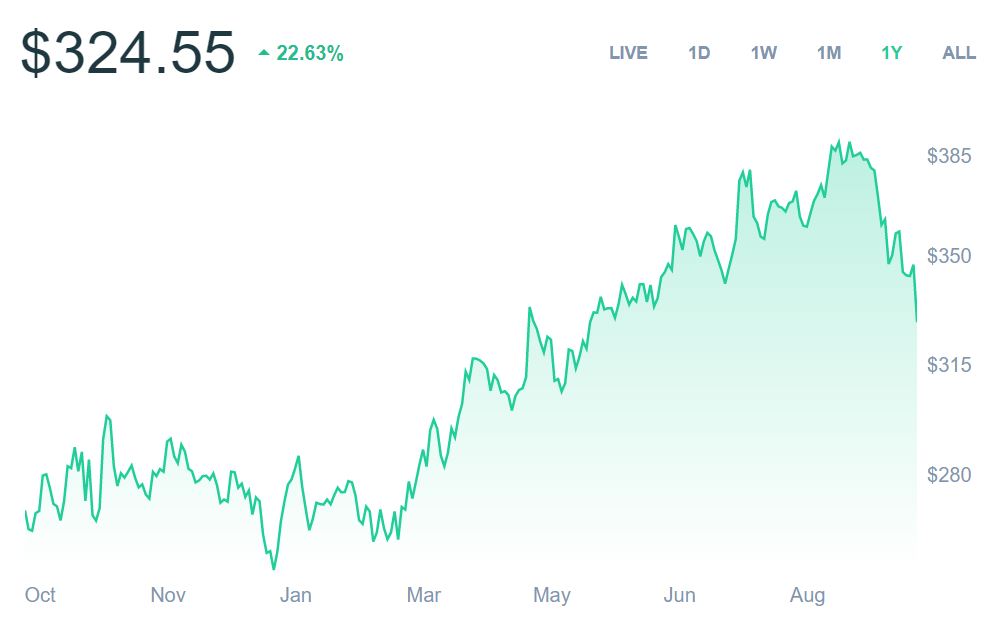Click the Nov label on timeline
Viewport: 1004px width, 631px height.
click(x=168, y=596)
